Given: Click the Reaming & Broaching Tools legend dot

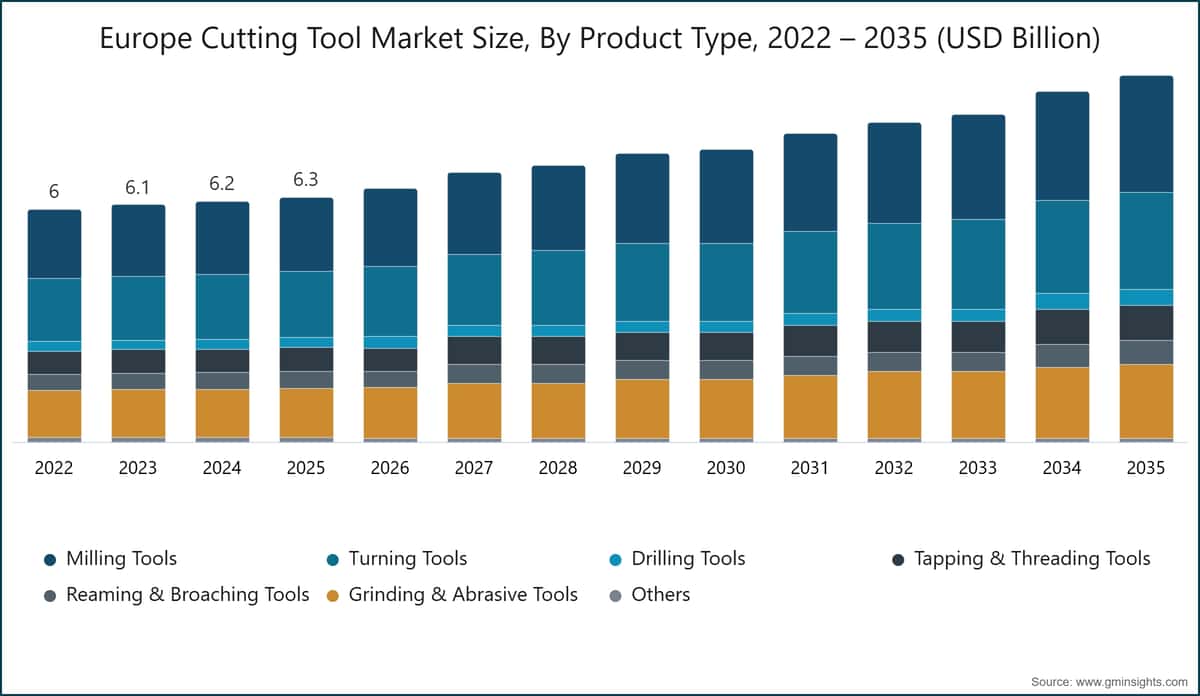Looking at the screenshot, I should (49, 595).
